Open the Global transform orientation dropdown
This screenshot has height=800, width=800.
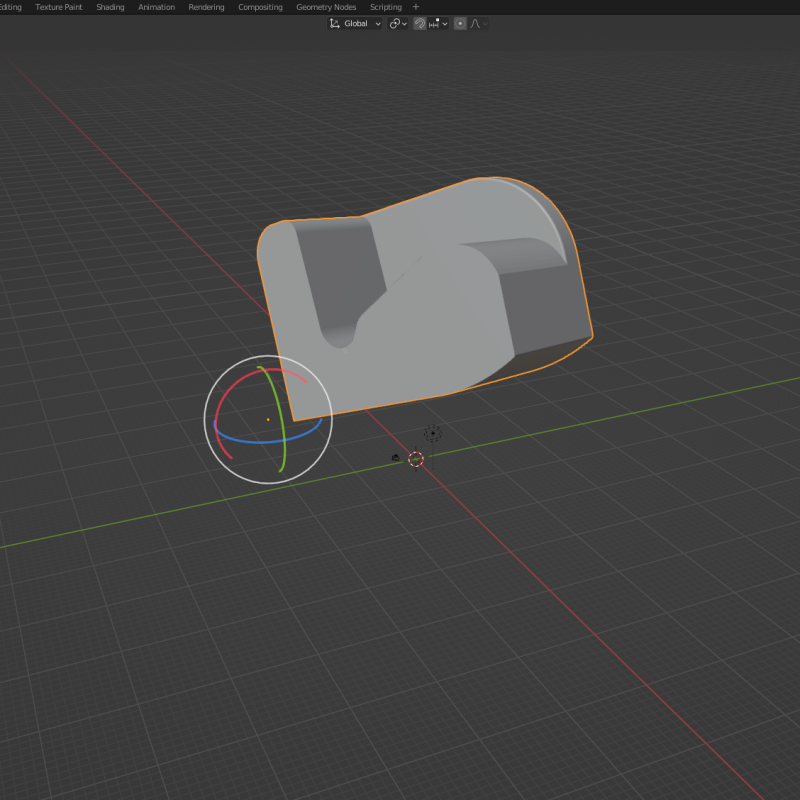(x=355, y=23)
